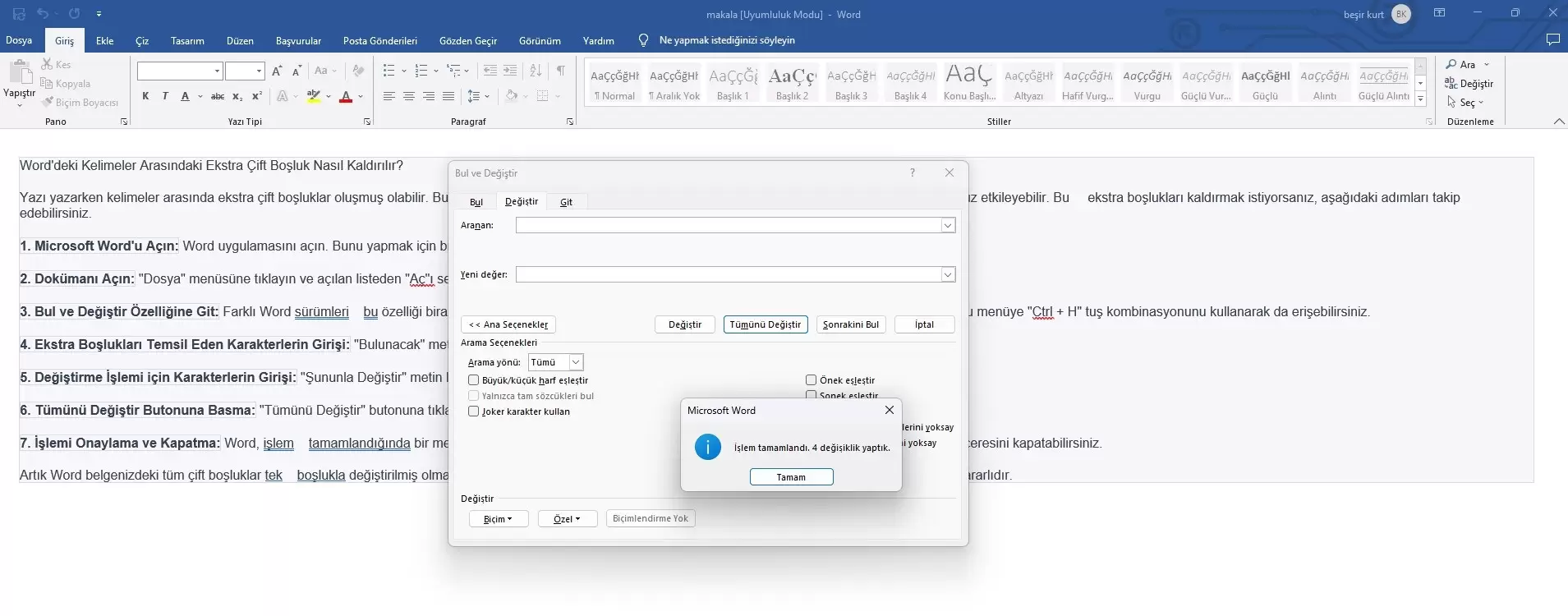Viewport: 1568px width, 616px height.
Task: Click the yellow text highlight color button
Action: (x=313, y=96)
